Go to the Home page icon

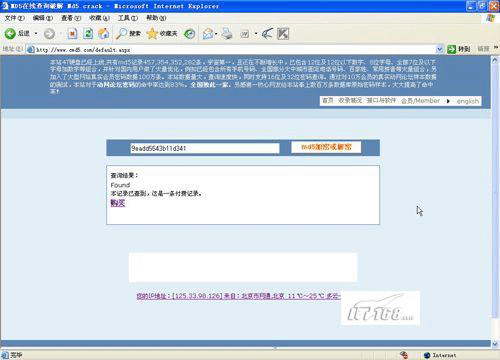pyautogui.click(x=104, y=33)
